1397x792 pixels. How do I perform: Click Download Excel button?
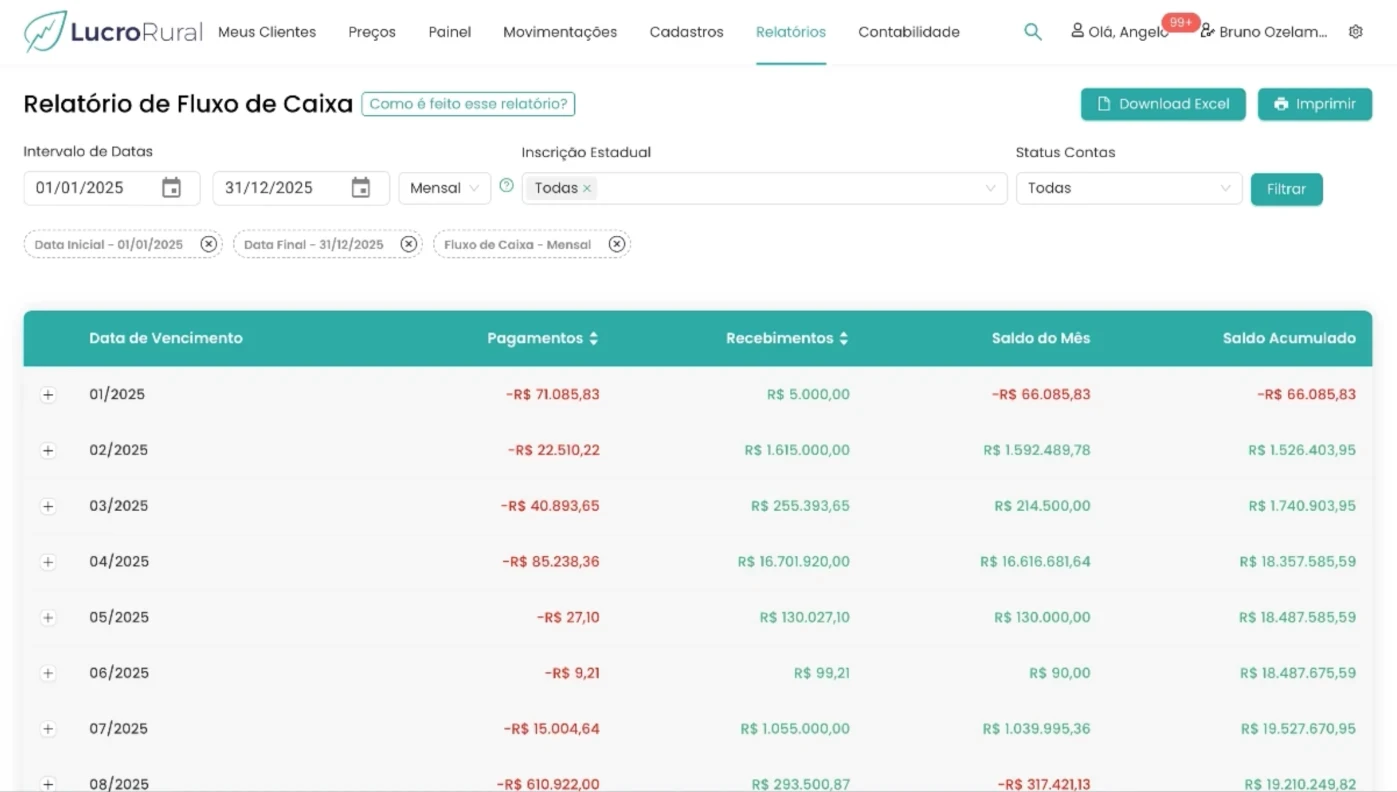1163,104
